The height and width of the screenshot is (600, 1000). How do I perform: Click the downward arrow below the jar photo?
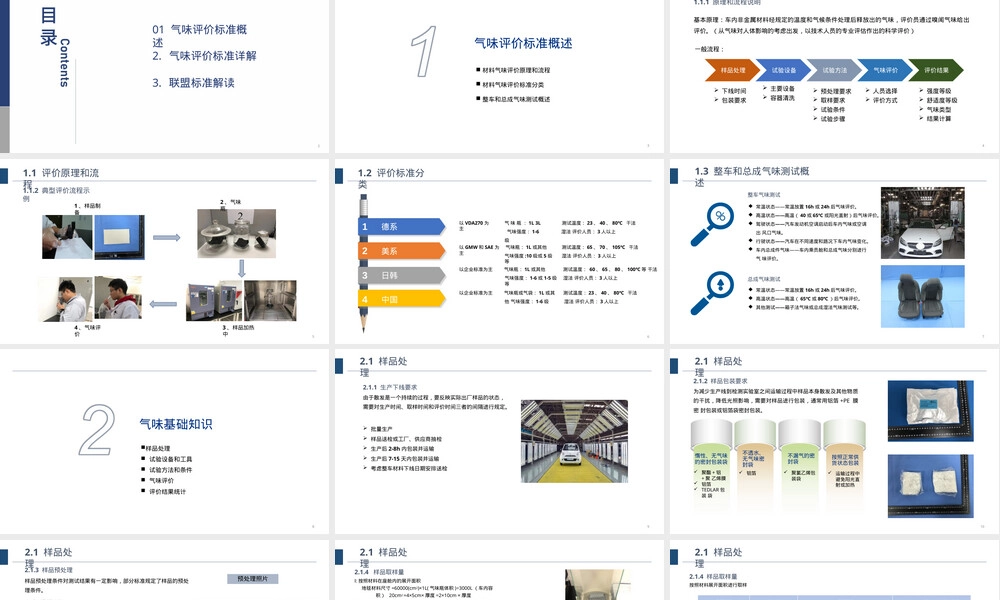pyautogui.click(x=242, y=268)
